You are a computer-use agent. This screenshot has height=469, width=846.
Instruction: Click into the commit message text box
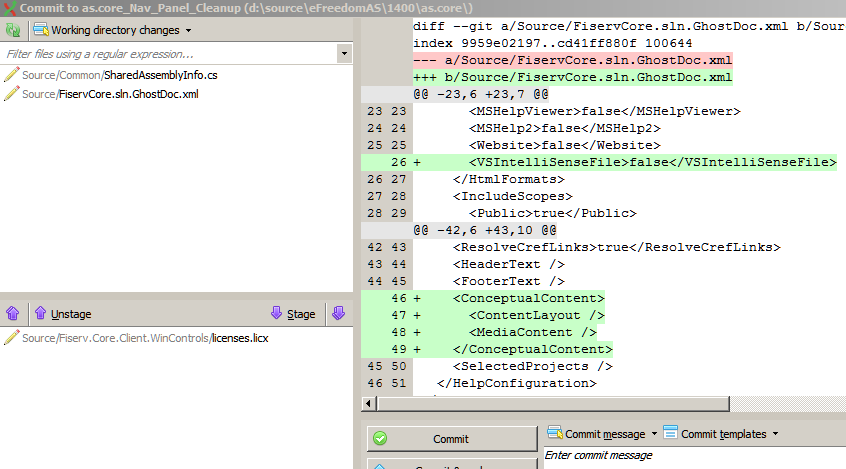[x=695, y=458]
